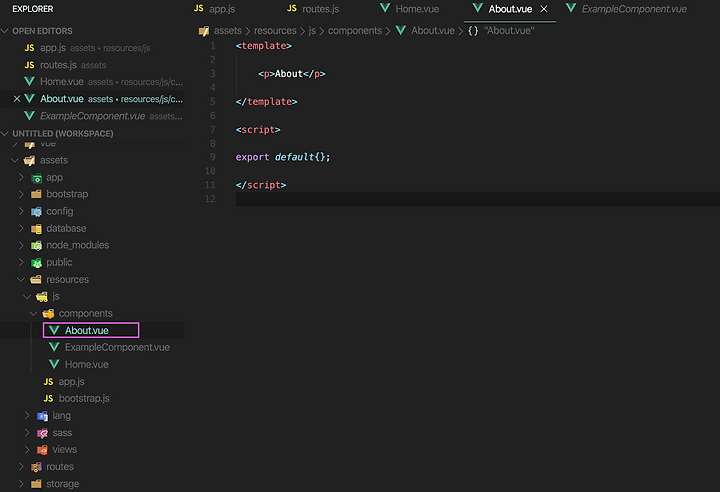Viewport: 720px width, 492px height.
Task: Expand the config folder chevron
Action: pyautogui.click(x=21, y=211)
